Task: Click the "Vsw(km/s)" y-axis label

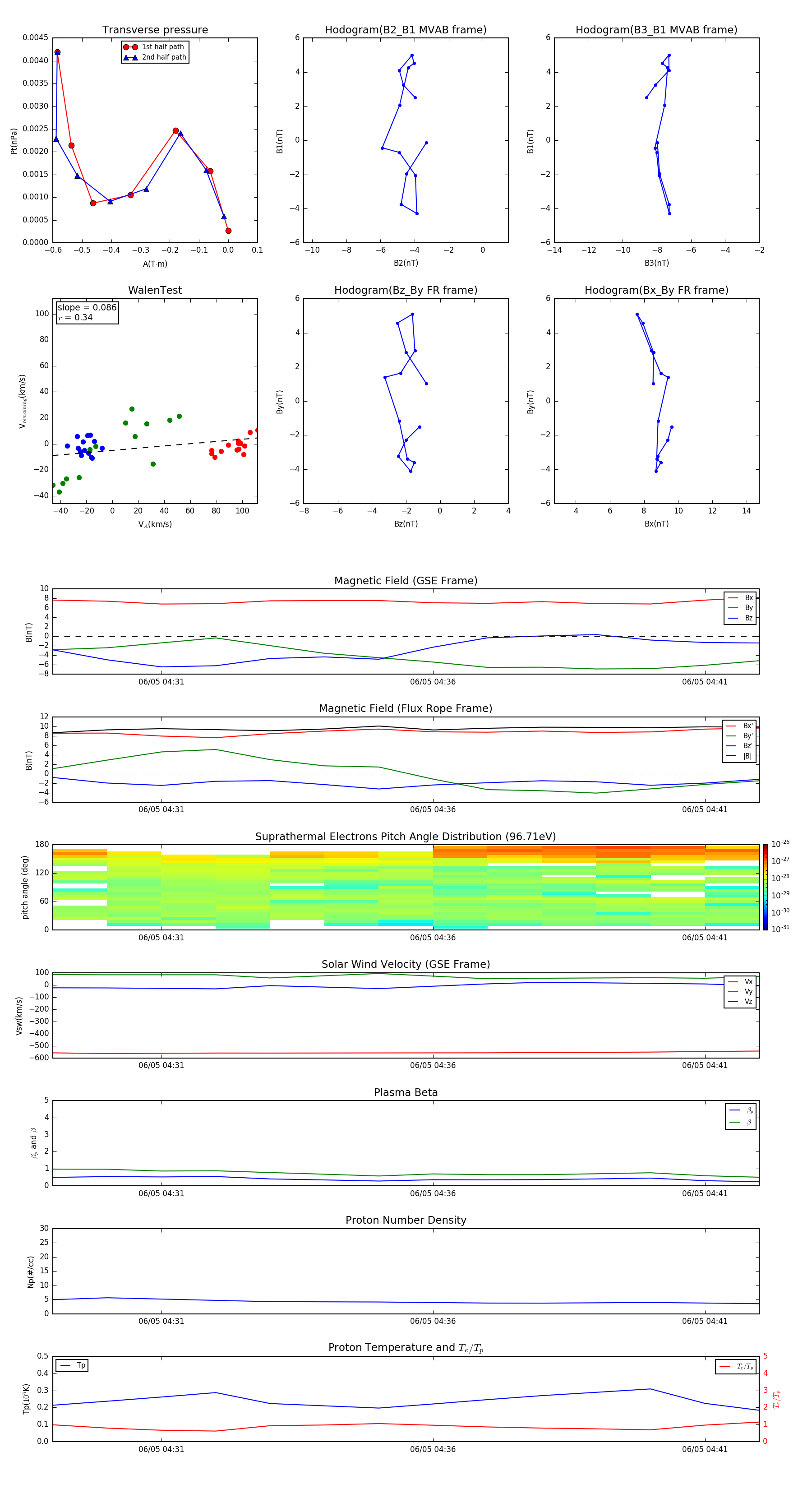Action: (x=19, y=1016)
